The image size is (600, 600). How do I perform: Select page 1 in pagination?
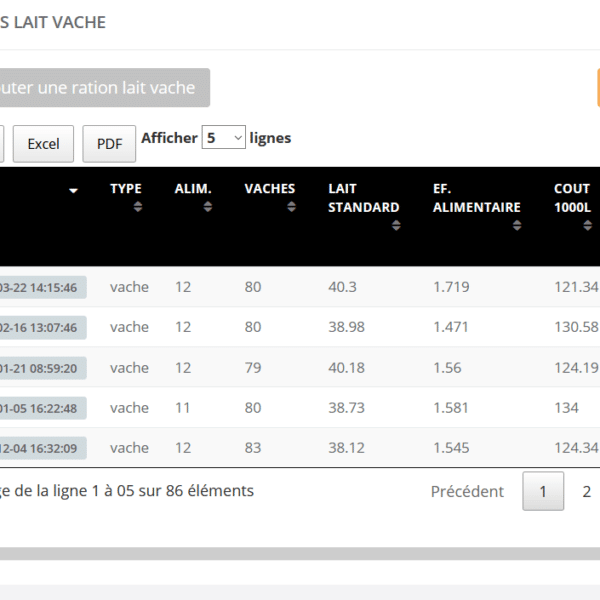543,491
